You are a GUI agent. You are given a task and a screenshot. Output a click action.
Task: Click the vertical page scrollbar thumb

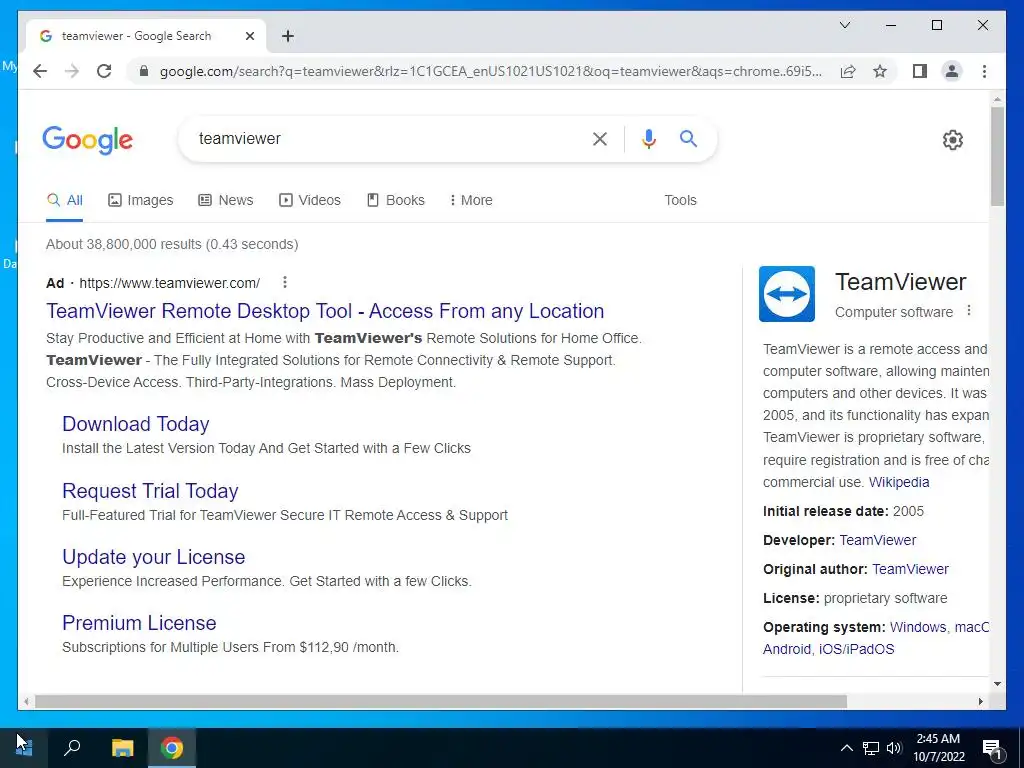pyautogui.click(x=997, y=156)
